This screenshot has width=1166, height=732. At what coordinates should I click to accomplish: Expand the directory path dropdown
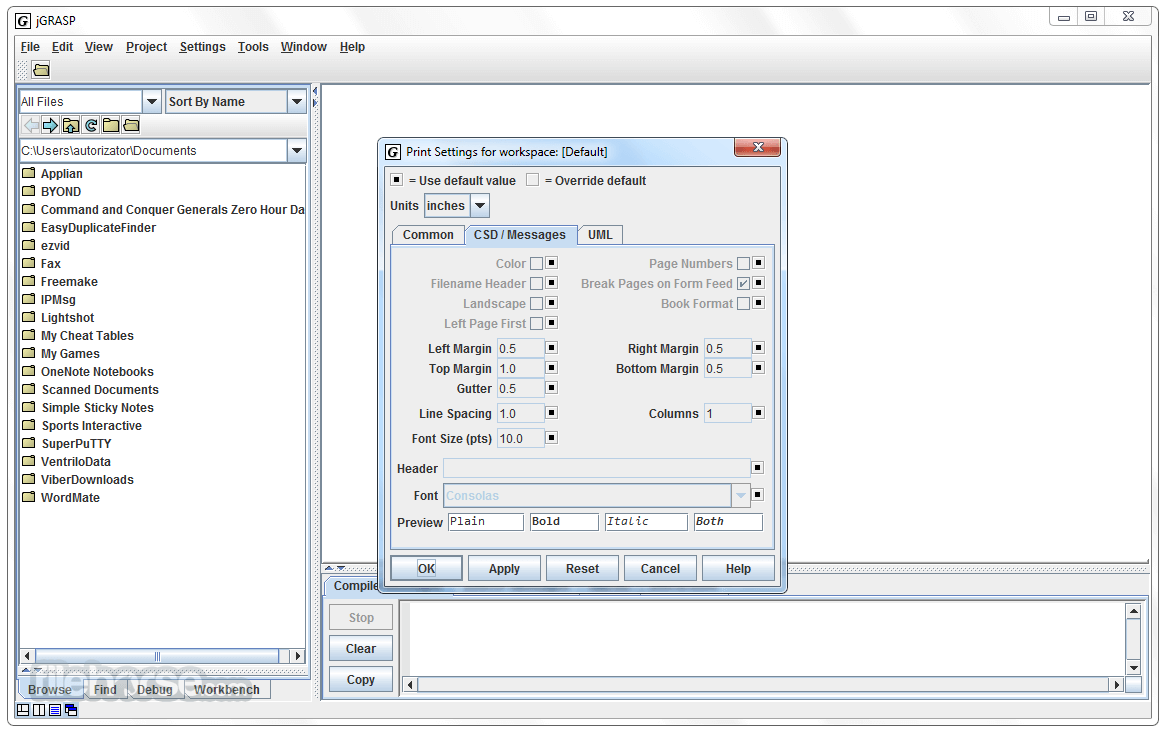297,150
